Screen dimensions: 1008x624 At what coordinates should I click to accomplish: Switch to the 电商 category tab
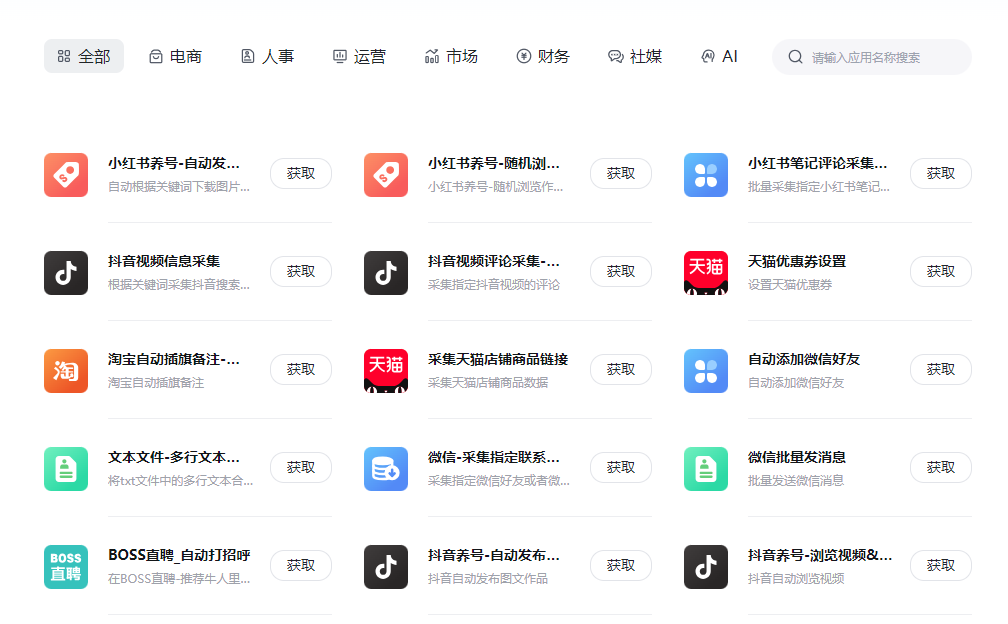point(176,56)
